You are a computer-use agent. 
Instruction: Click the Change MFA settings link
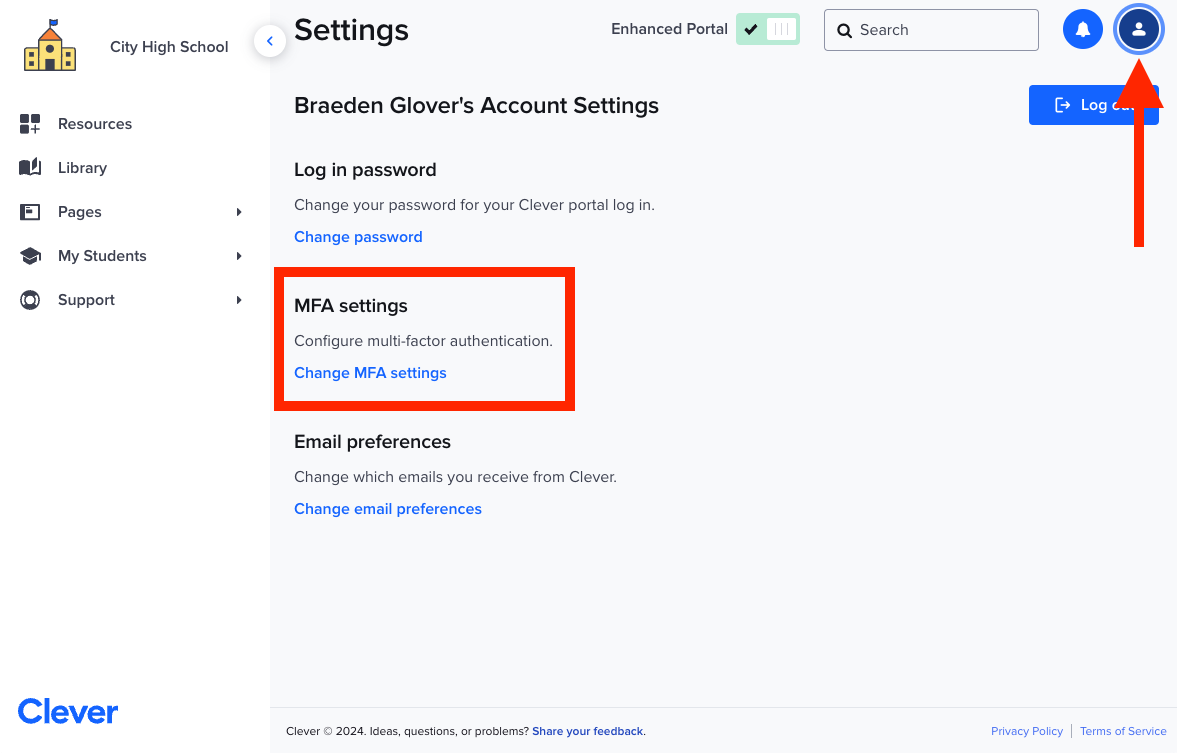[x=369, y=372]
